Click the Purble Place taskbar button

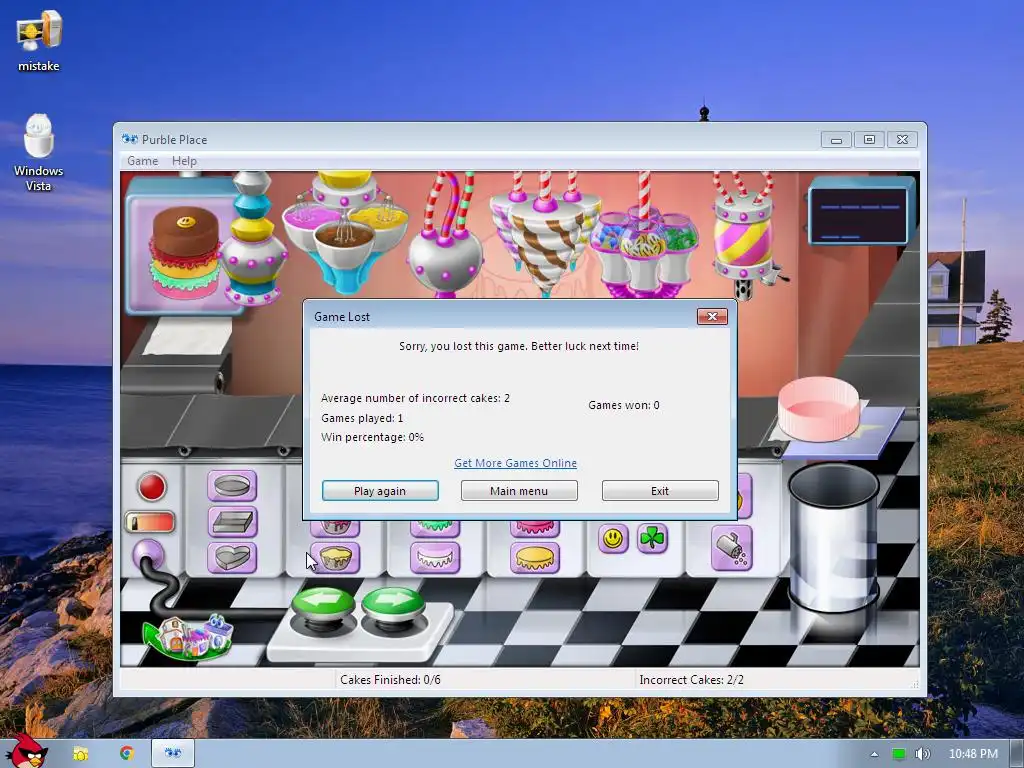(x=173, y=753)
